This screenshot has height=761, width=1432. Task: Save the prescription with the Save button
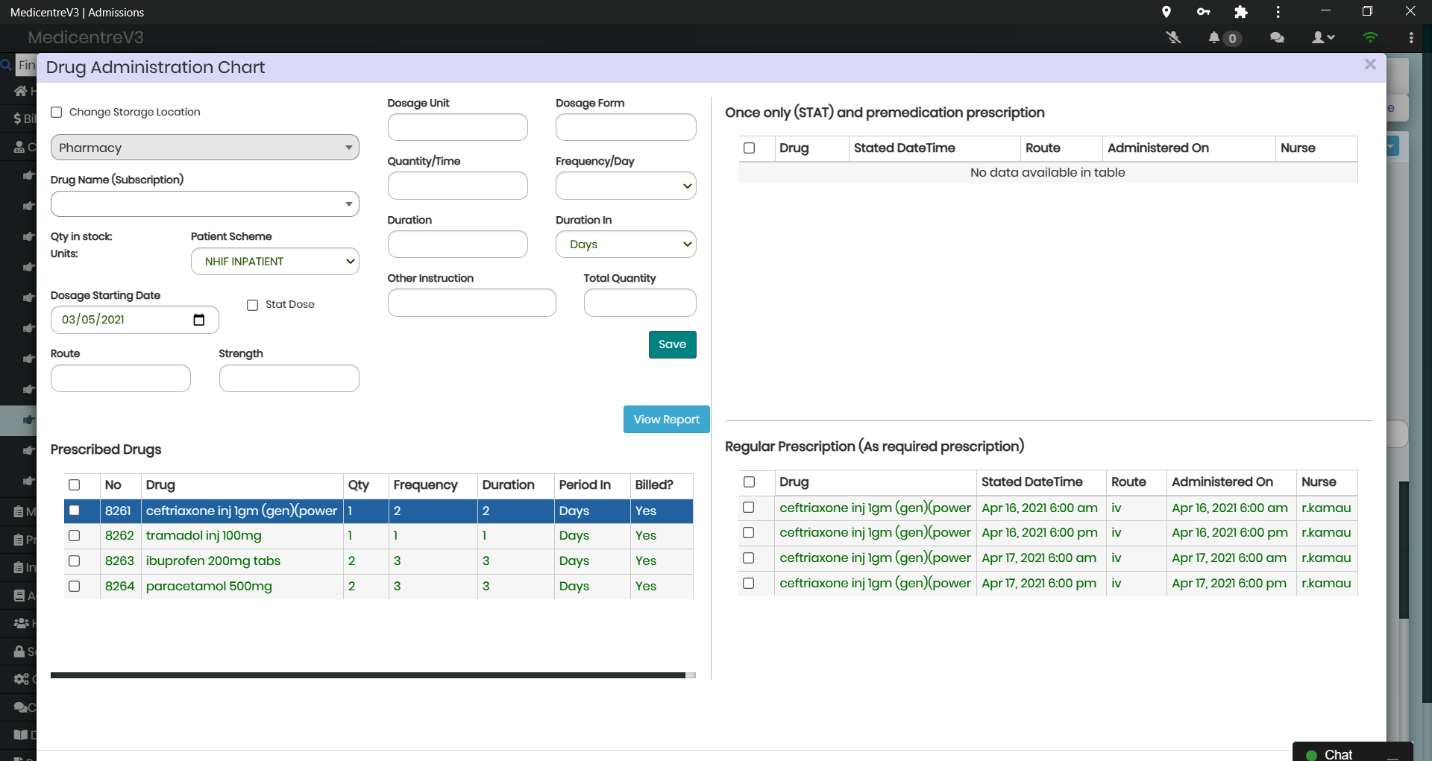pos(672,344)
